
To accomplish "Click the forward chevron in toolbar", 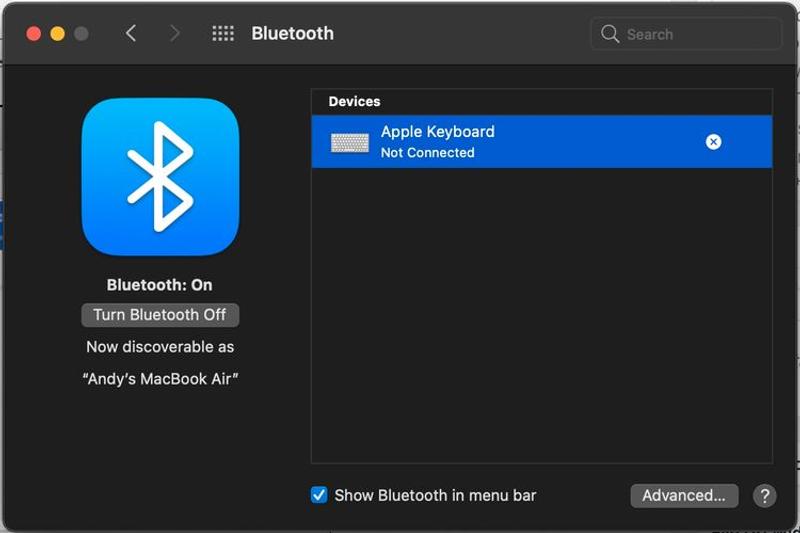I will [x=175, y=34].
